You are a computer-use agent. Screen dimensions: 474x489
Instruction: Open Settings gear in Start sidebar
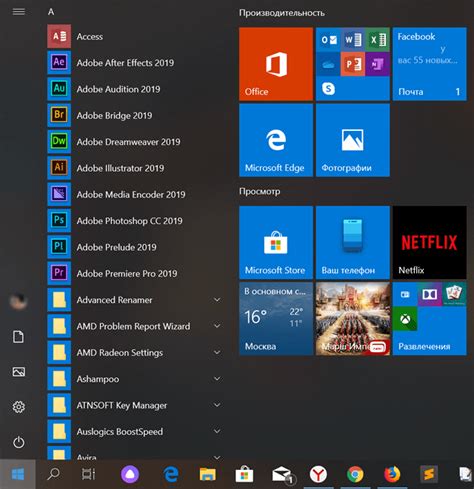coord(18,407)
